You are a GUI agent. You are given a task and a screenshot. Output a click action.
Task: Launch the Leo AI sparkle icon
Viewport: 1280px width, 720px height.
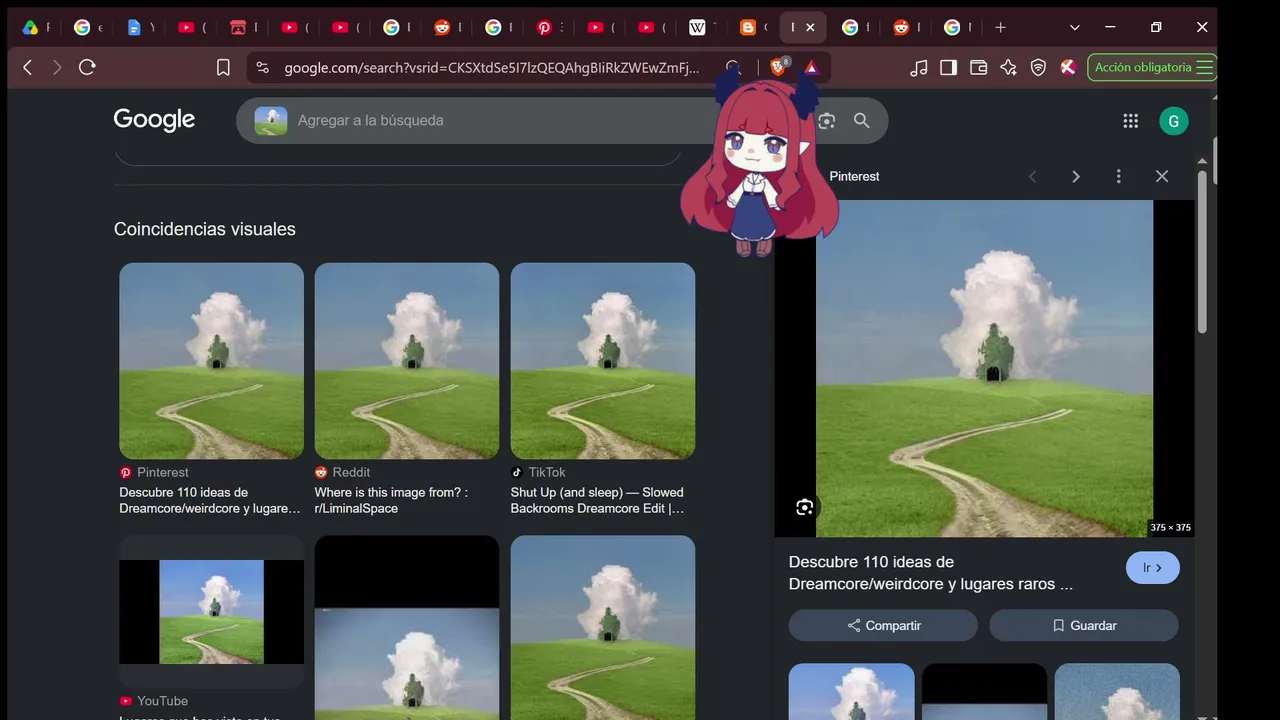point(1009,67)
